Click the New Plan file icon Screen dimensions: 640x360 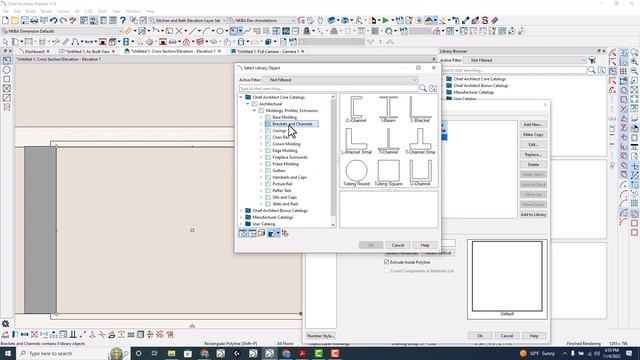coord(5,20)
